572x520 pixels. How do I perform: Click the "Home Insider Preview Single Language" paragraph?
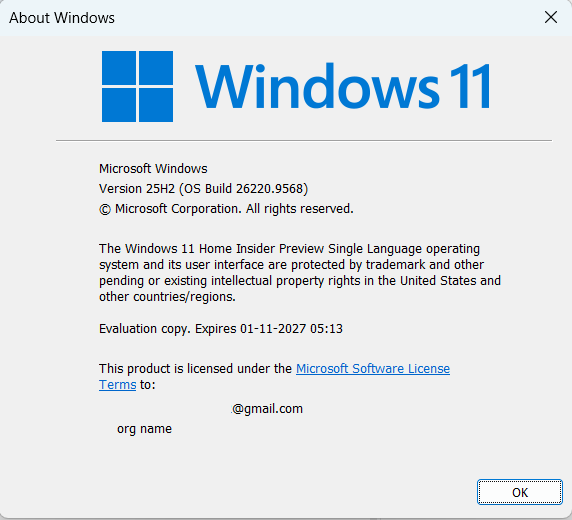pos(299,273)
